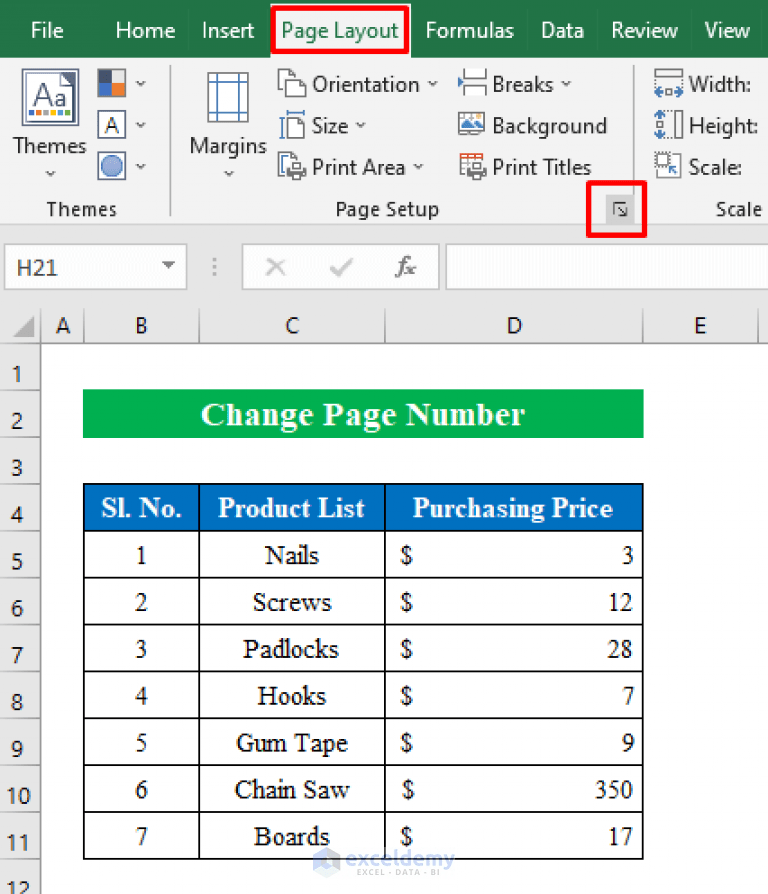Click in the formula bar input
Image resolution: width=768 pixels, height=894 pixels.
click(x=607, y=267)
